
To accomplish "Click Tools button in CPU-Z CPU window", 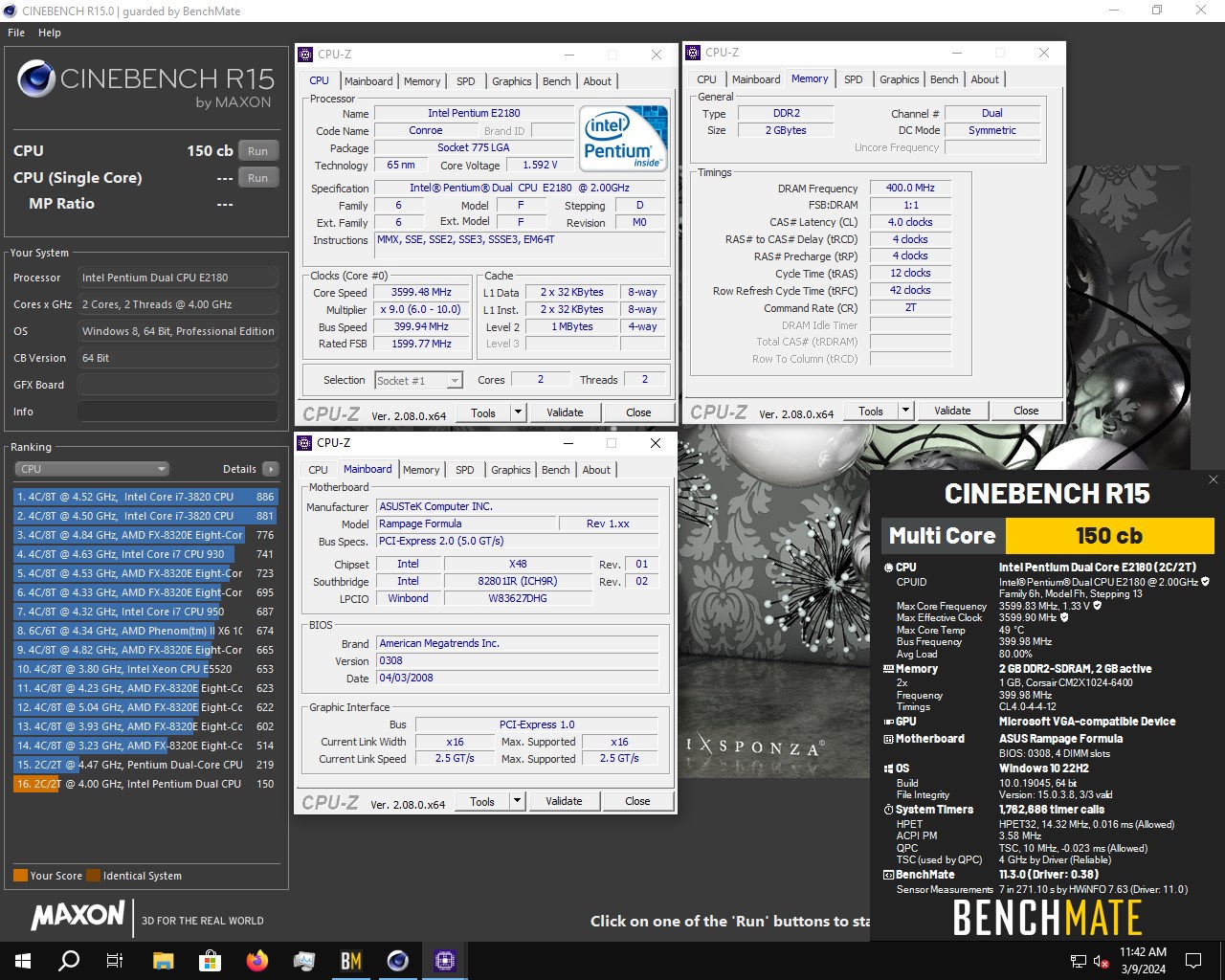I will coord(483,412).
